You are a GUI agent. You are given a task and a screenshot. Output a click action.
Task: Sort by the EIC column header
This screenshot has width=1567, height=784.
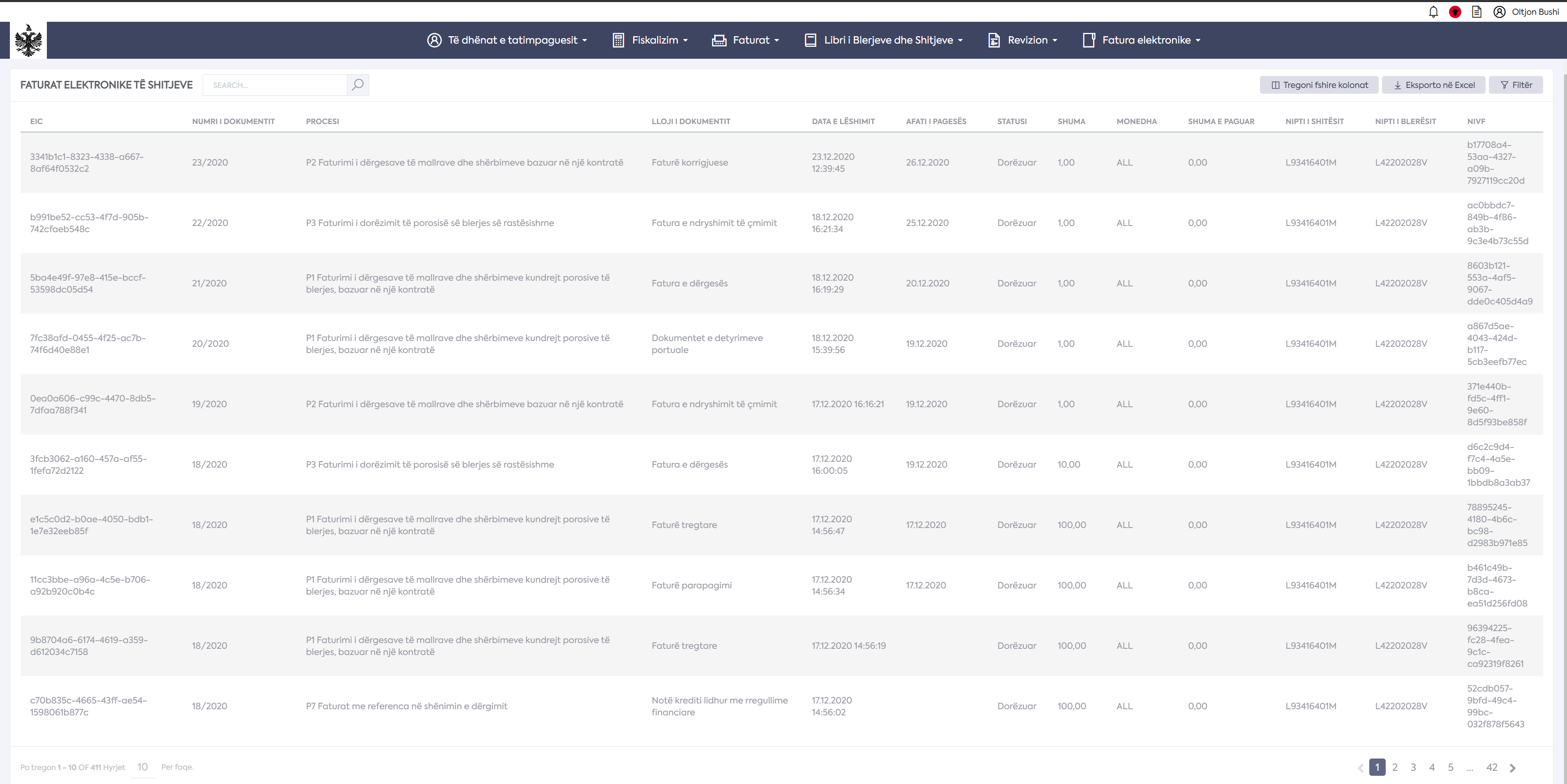pos(37,121)
